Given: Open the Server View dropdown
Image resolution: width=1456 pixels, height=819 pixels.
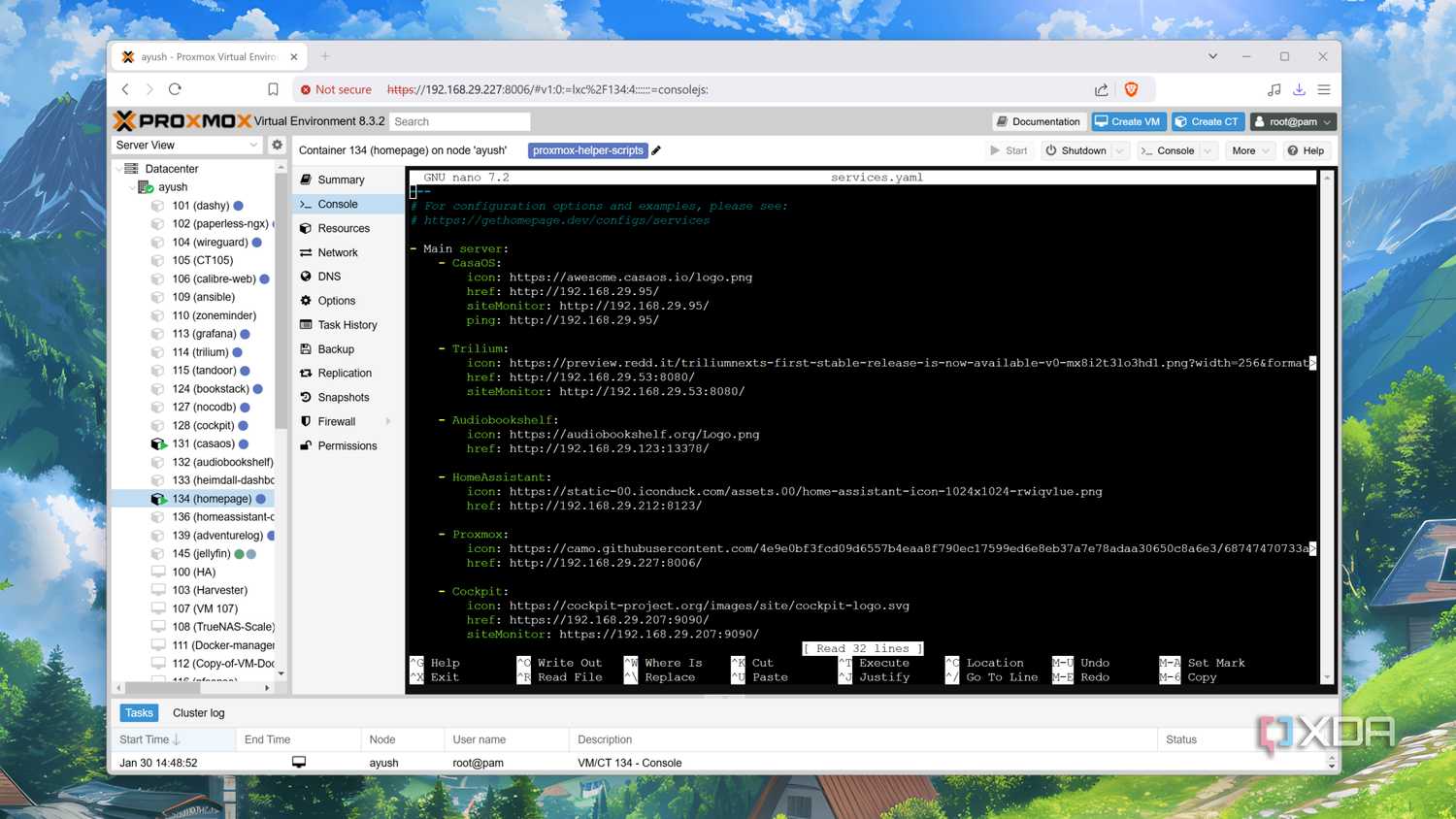Looking at the screenshot, I should point(254,145).
